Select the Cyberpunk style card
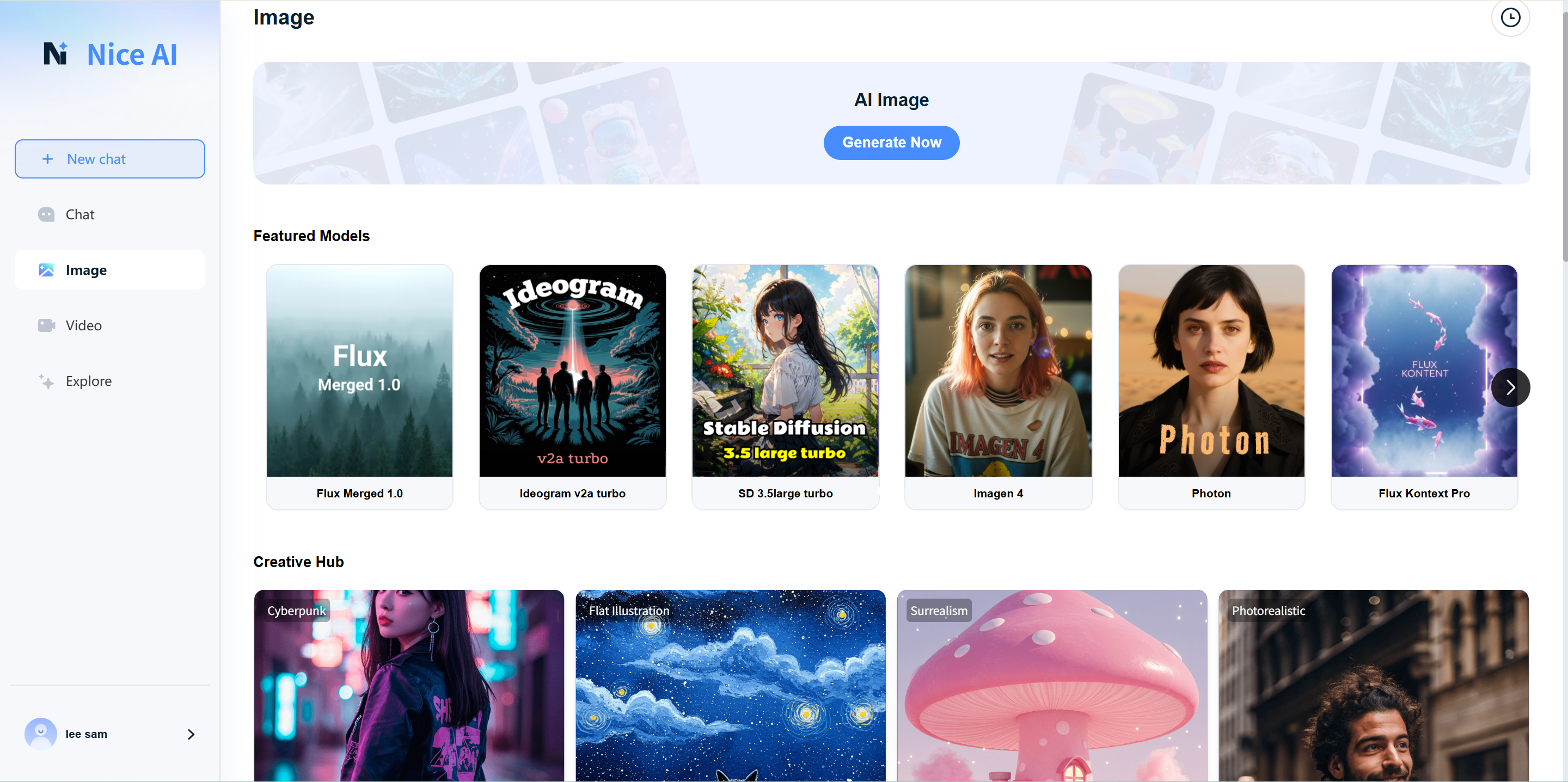 click(408, 685)
